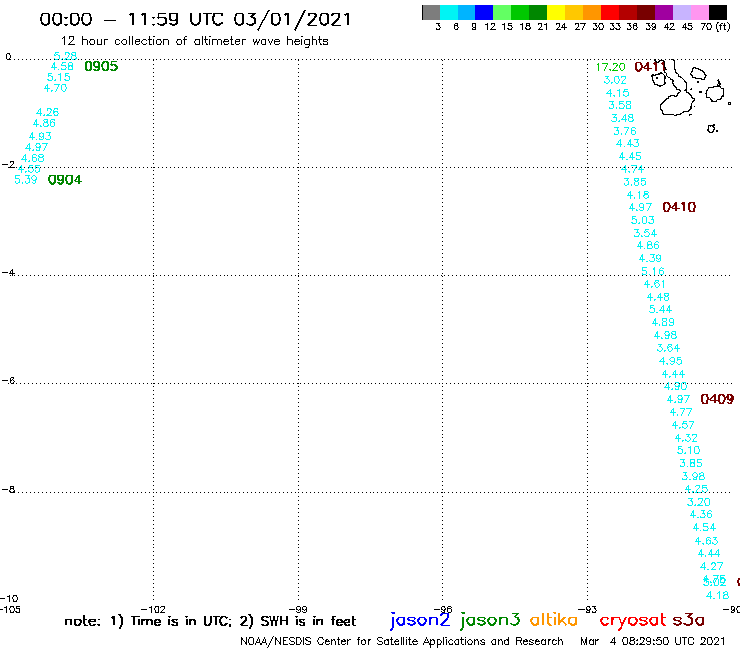Image resolution: width=740 pixels, height=650 pixels.
Task: Click the orange altika satellite label
Action: point(554,619)
